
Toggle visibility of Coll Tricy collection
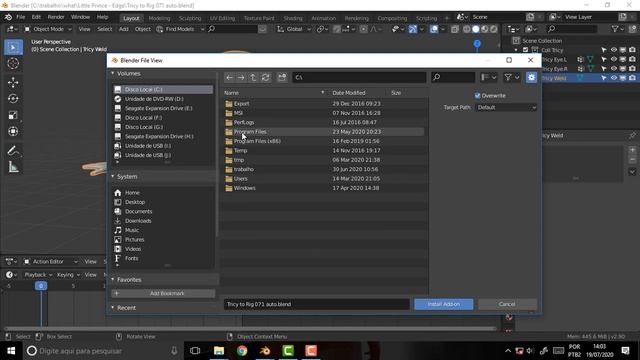613,50
